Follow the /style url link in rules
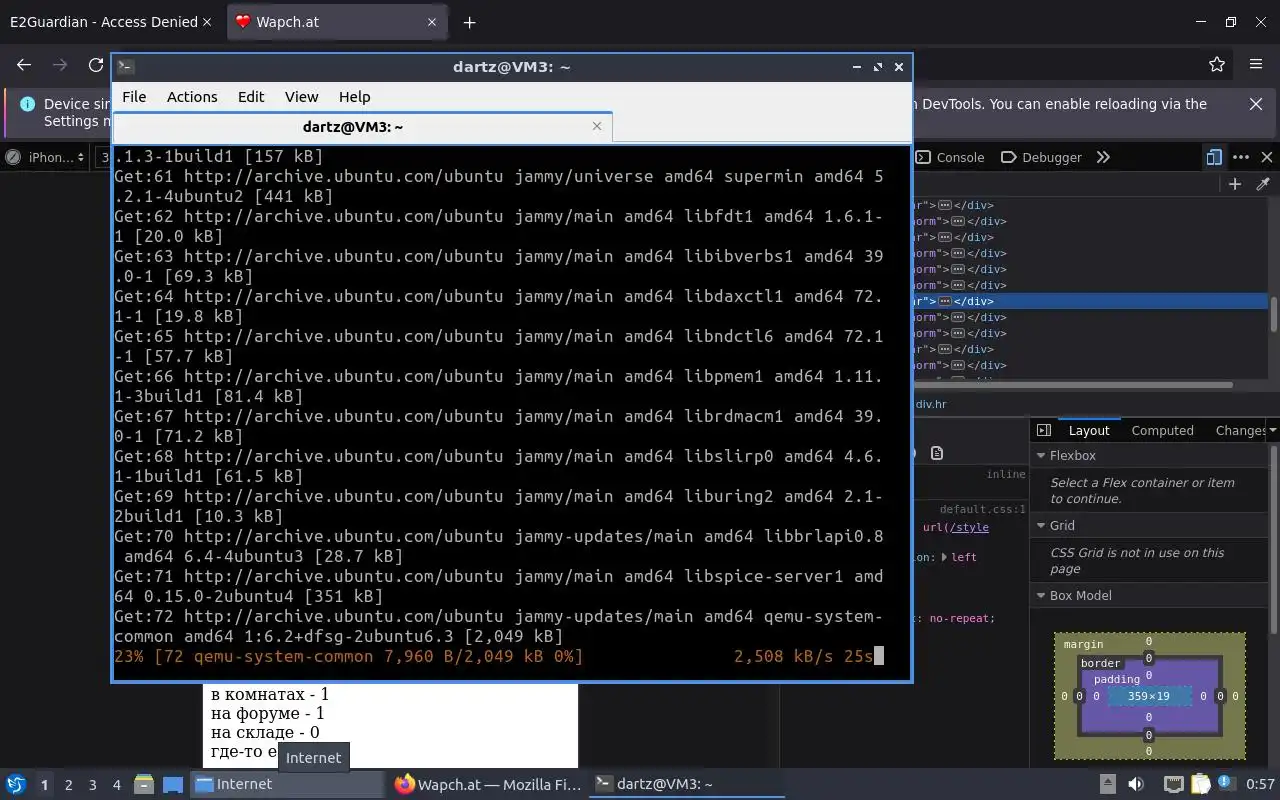 [968, 527]
